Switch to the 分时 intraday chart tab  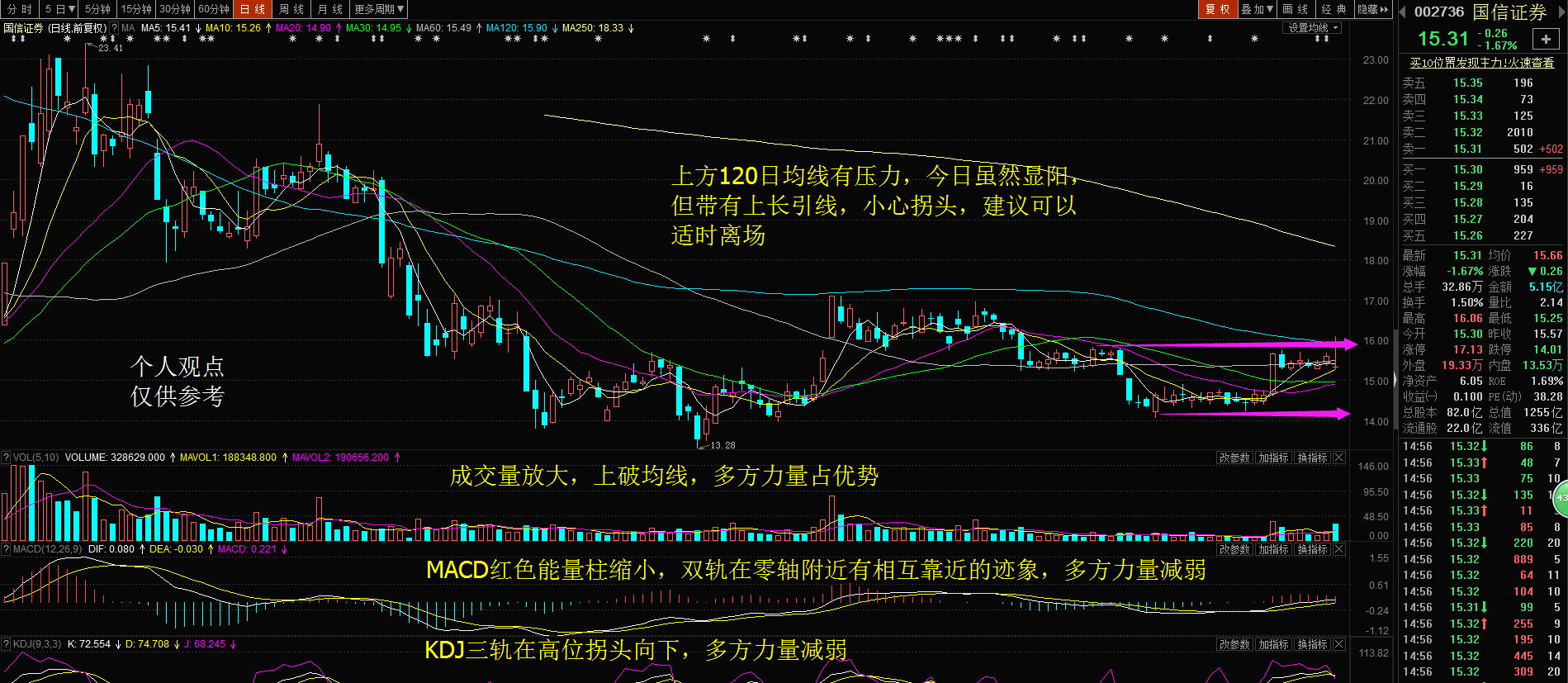click(19, 9)
